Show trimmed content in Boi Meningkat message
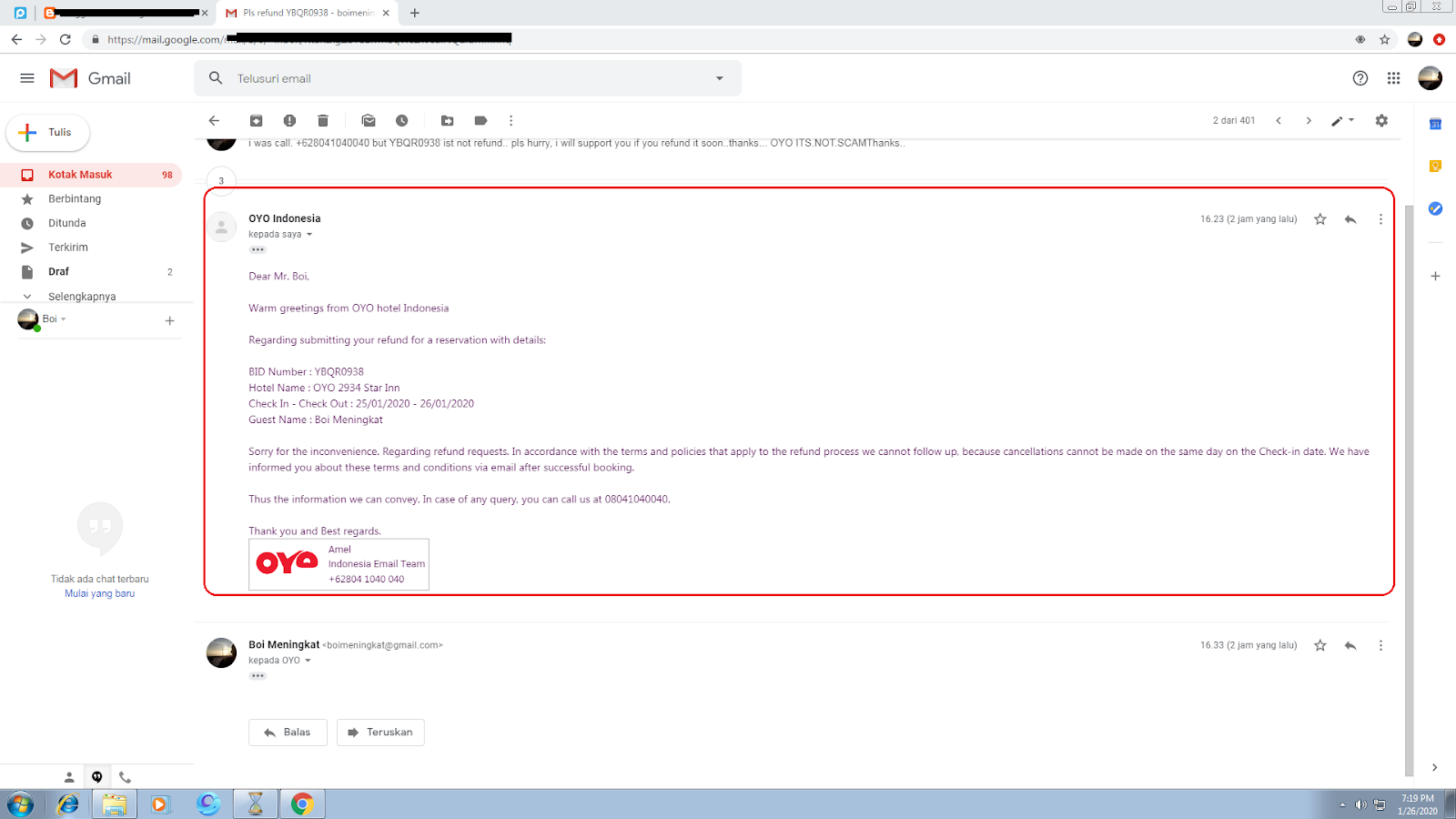Screen dimensions: 1456x819 point(258,675)
